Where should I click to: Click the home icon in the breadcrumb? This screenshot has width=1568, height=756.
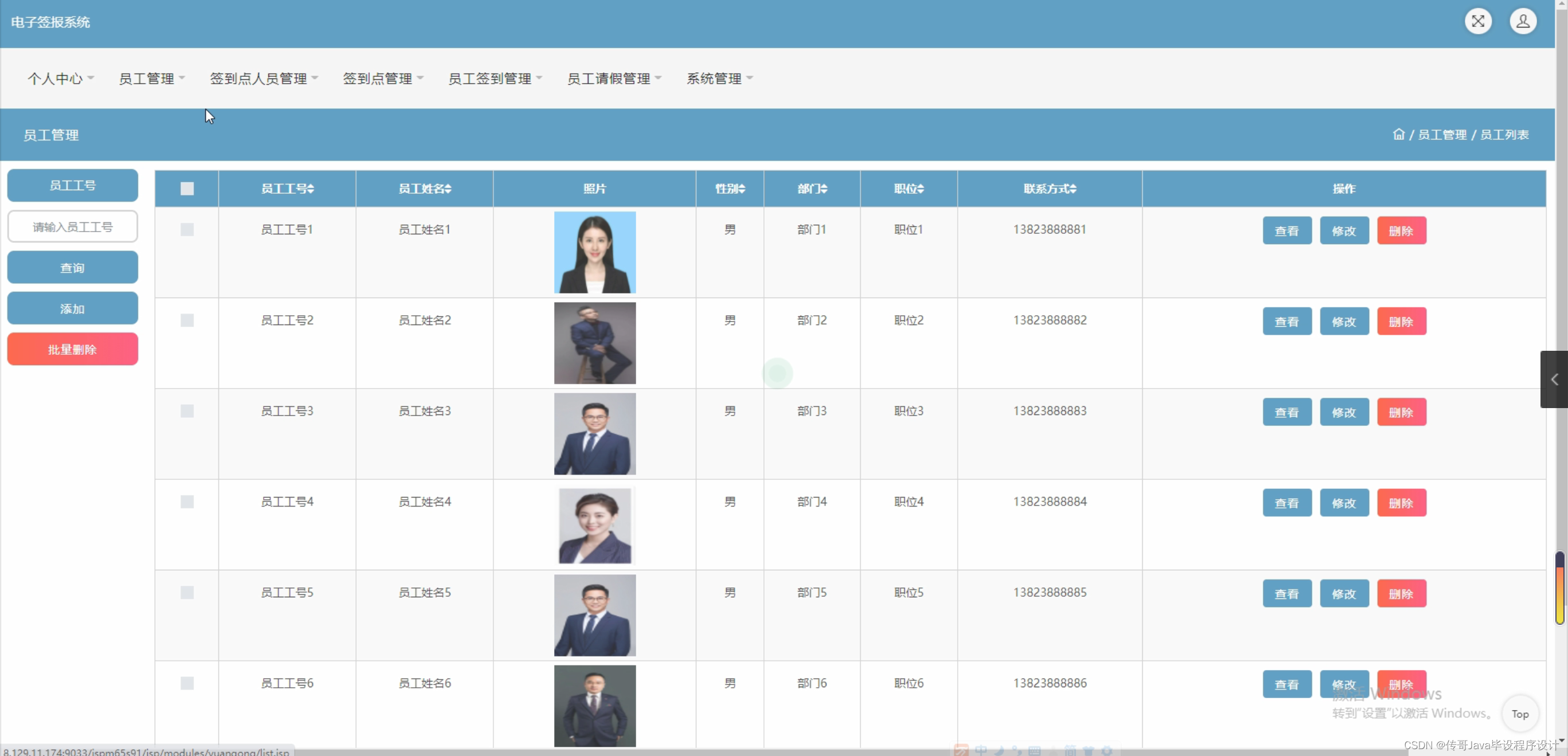click(1398, 135)
